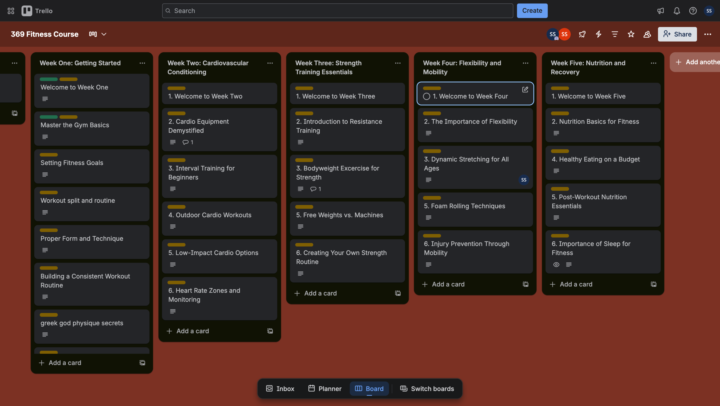This screenshot has height=406, width=720.
Task: Click the power-ups rocket icon
Action: [x=582, y=34]
